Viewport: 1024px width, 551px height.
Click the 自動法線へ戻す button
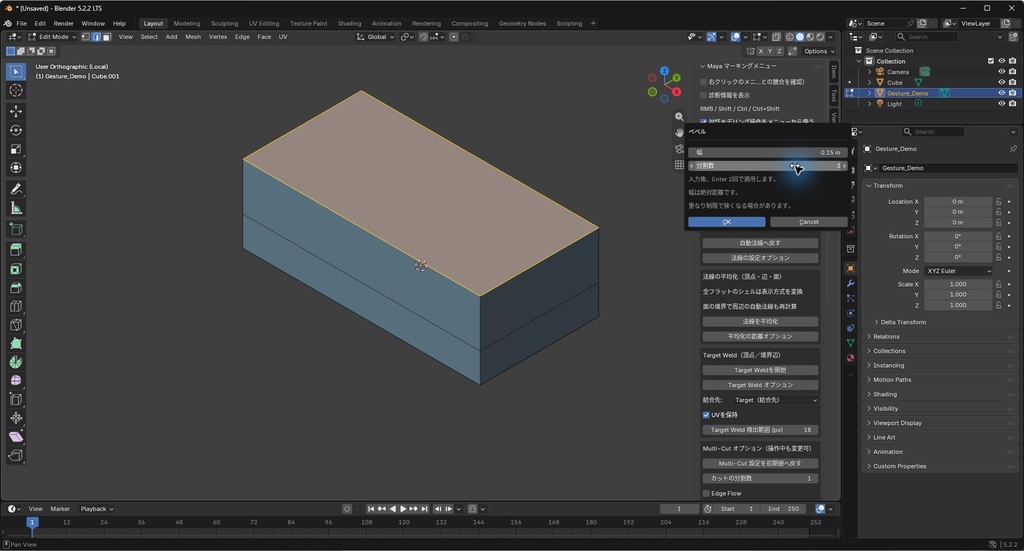(760, 243)
